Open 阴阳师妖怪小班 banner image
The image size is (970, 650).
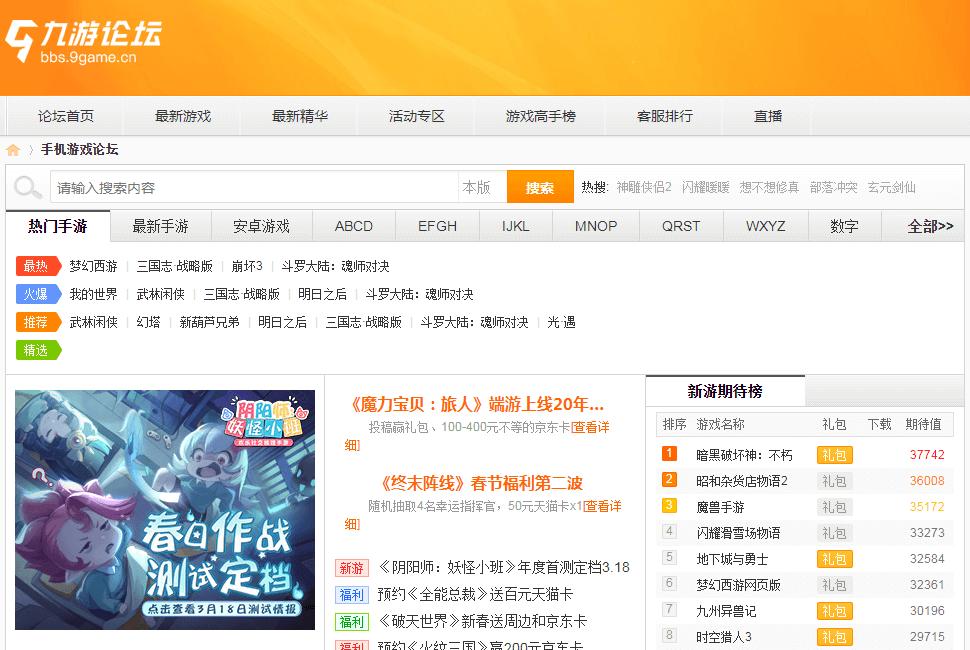[165, 510]
